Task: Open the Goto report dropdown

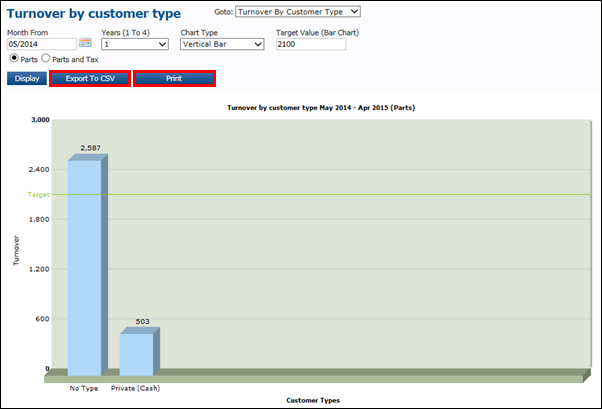Action: [x=298, y=12]
